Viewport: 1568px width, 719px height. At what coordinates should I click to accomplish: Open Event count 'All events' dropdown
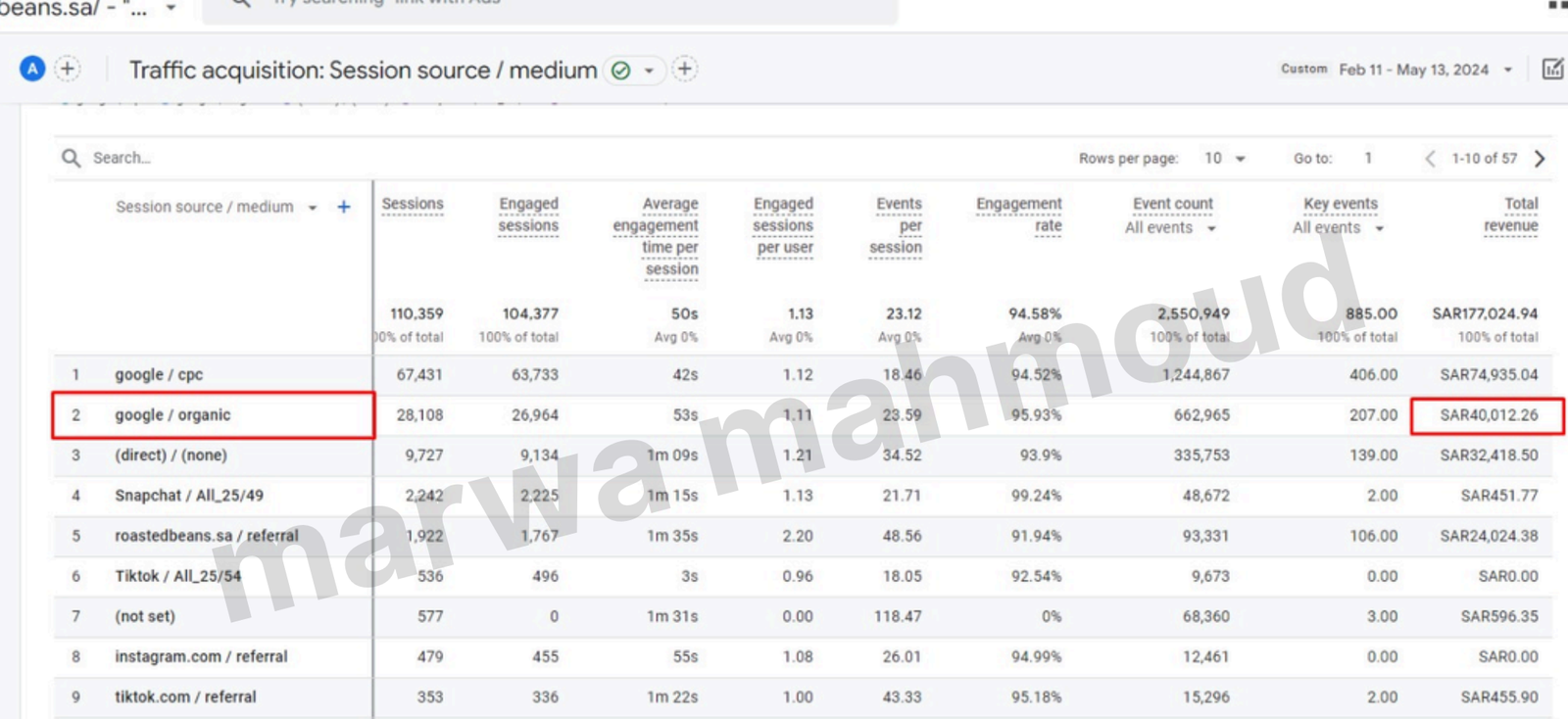[1211, 228]
